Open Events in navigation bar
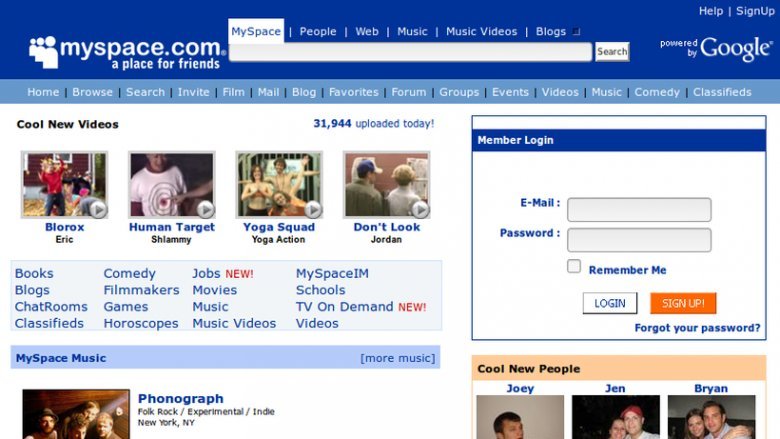Screen dimensions: 780x439 coord(510,92)
